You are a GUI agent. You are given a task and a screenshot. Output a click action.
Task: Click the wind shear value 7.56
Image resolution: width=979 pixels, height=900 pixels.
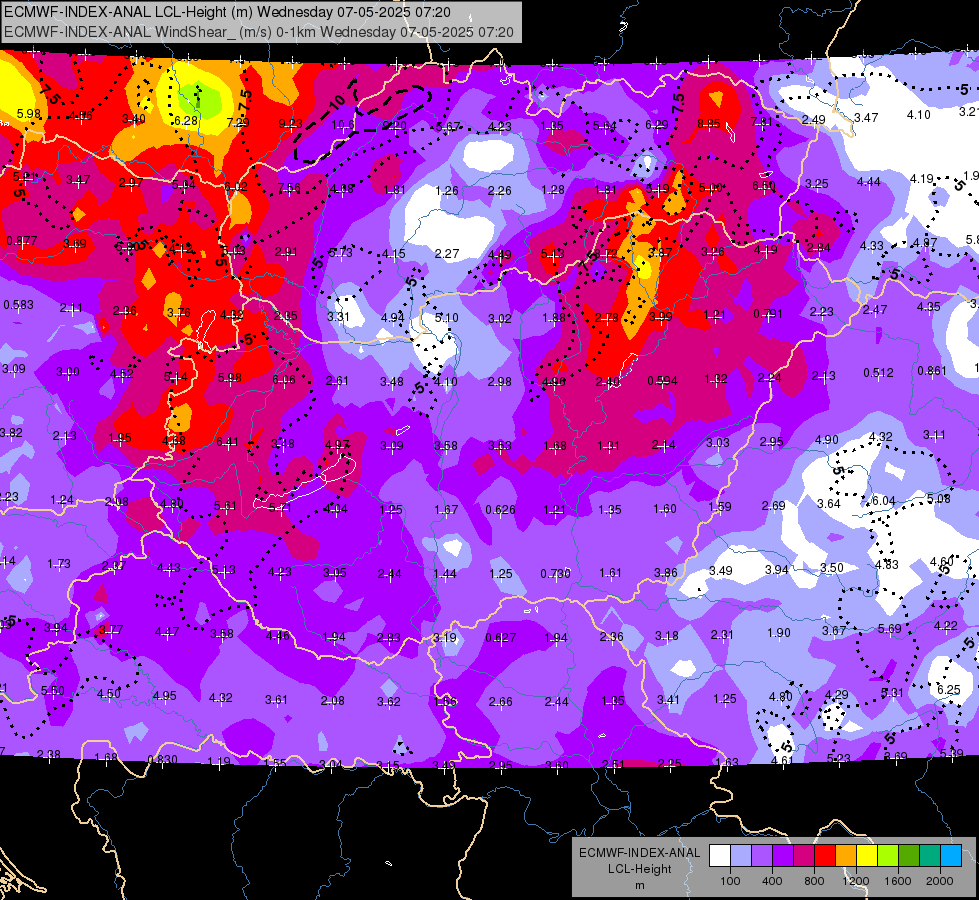point(289,188)
